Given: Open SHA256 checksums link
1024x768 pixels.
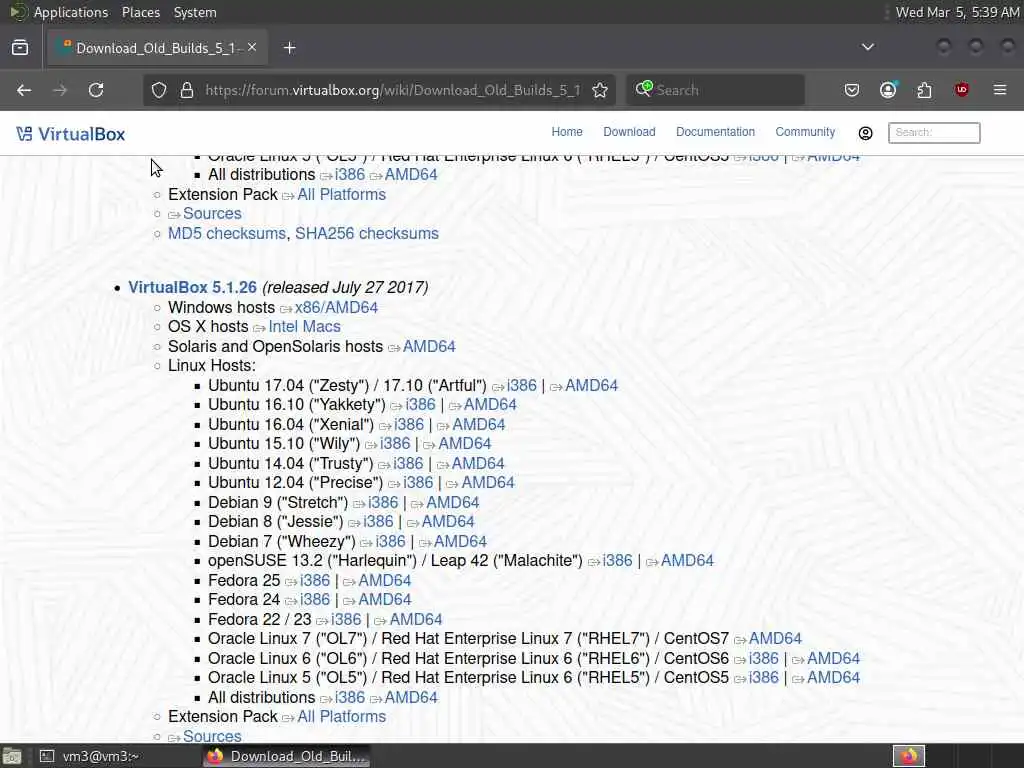Looking at the screenshot, I should 367,234.
